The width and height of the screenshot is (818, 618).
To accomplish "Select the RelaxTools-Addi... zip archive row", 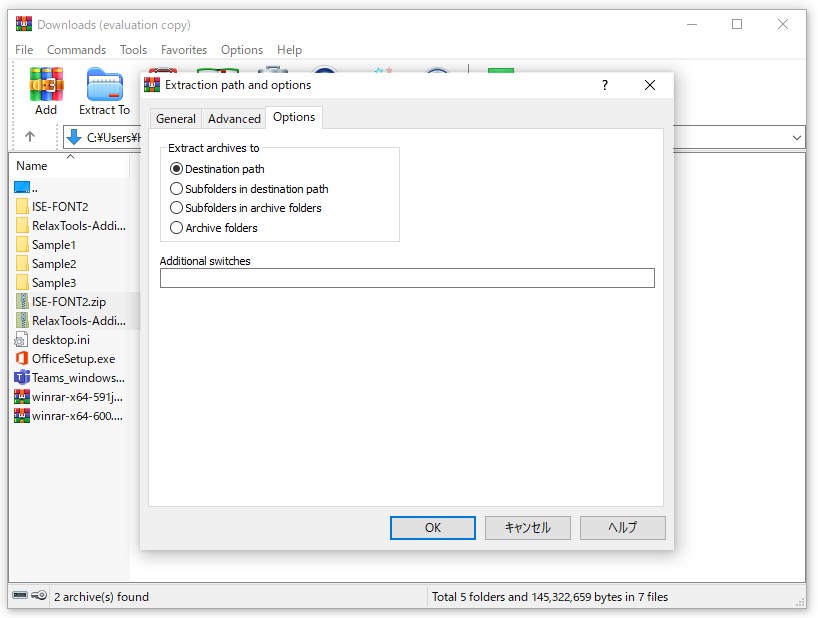I will click(x=69, y=321).
